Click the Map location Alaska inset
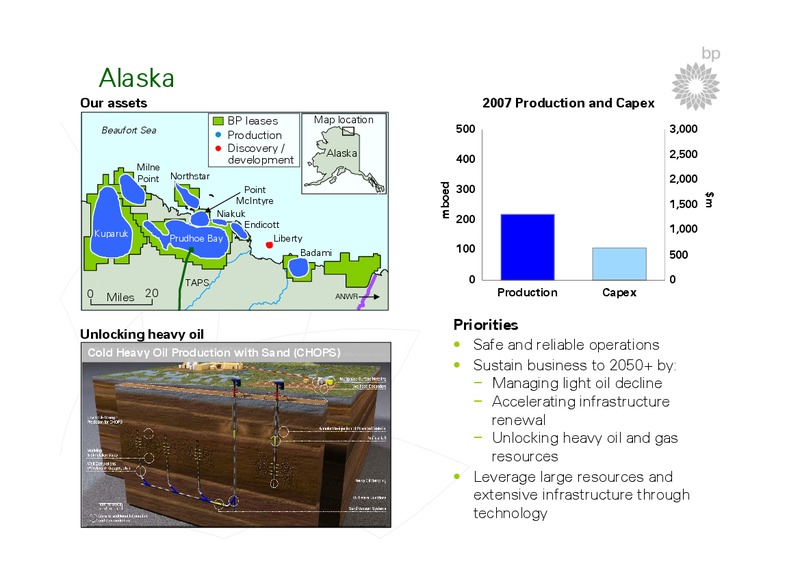The width and height of the screenshot is (800, 566). pyautogui.click(x=344, y=153)
